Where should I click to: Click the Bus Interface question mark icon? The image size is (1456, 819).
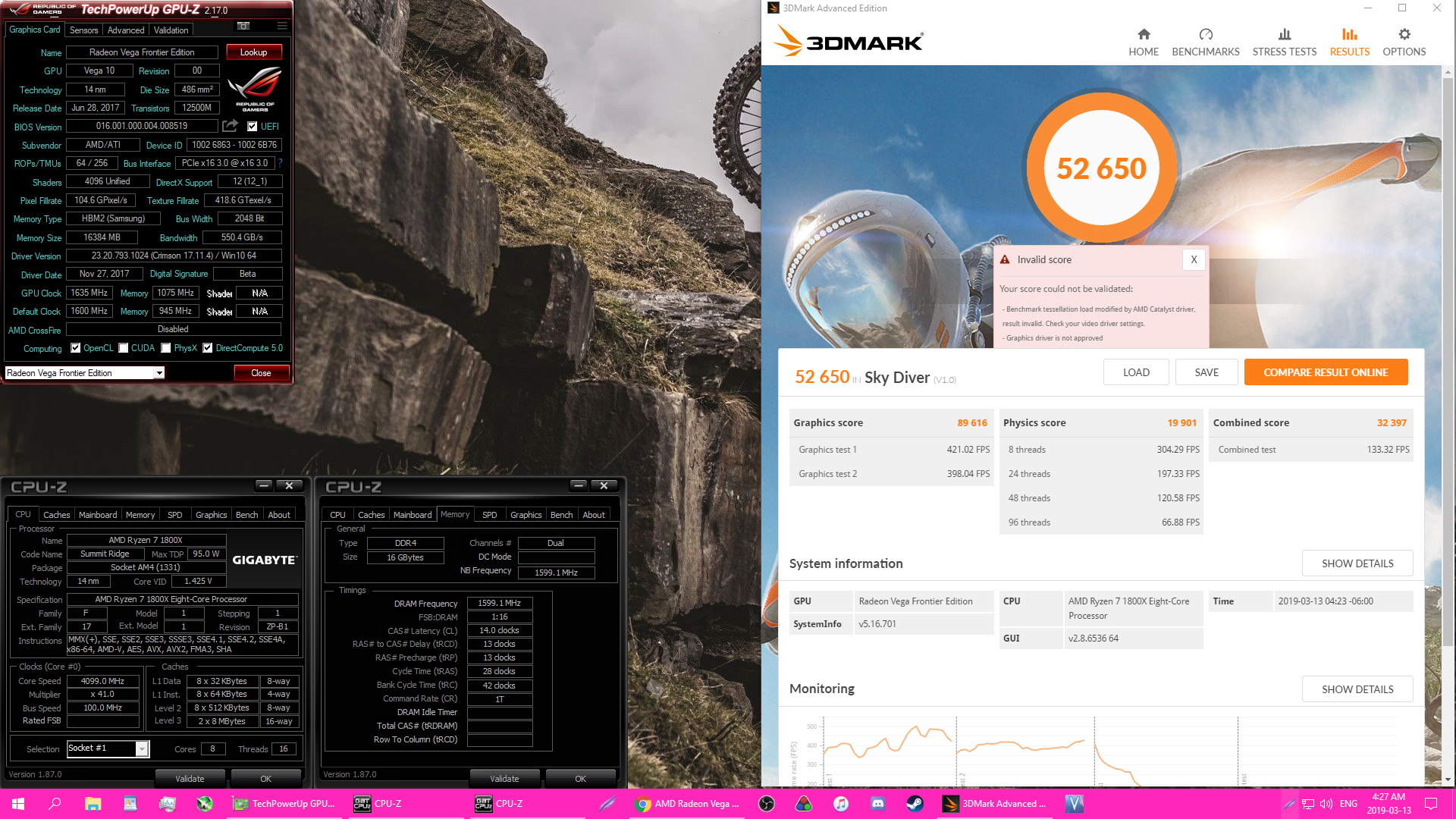click(280, 163)
